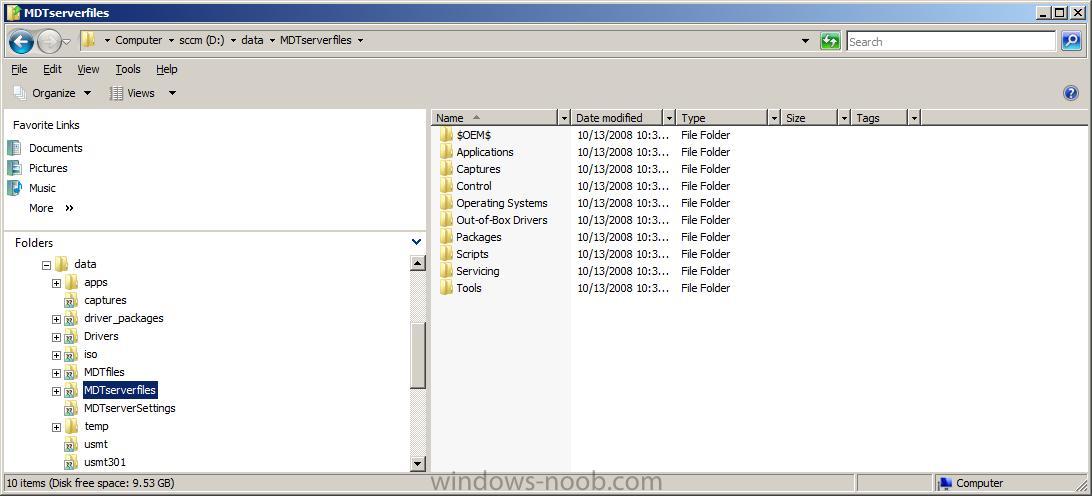Select the Applications folder icon
1092x496 pixels.
tap(446, 151)
